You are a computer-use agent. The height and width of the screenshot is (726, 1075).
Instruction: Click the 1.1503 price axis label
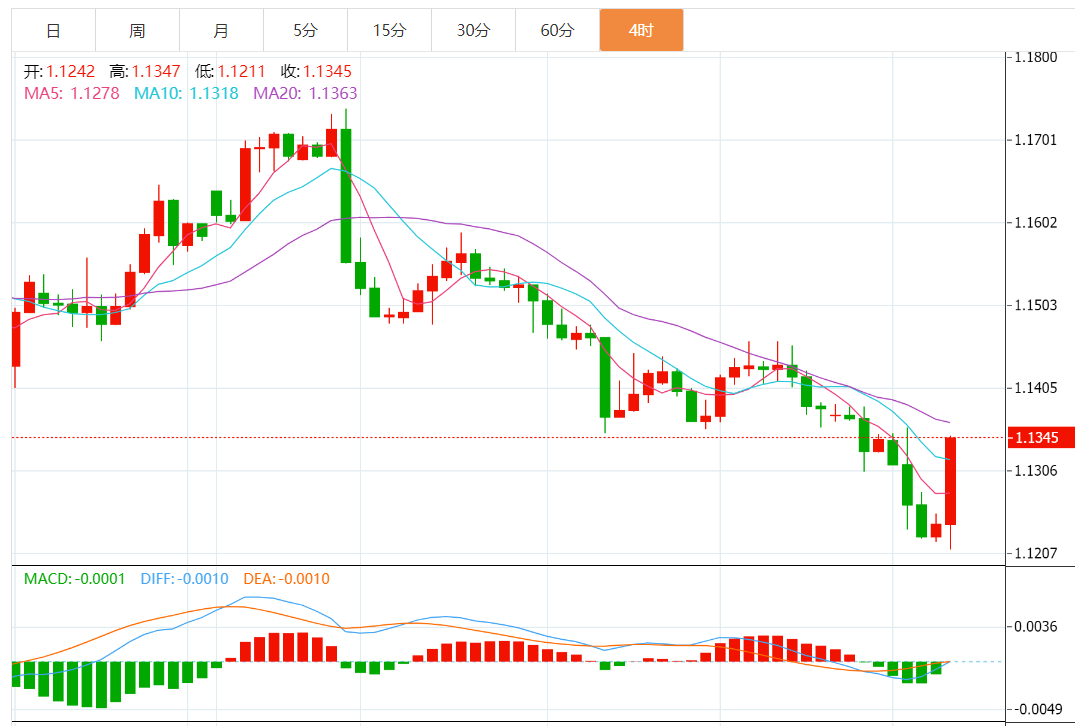click(x=1037, y=305)
